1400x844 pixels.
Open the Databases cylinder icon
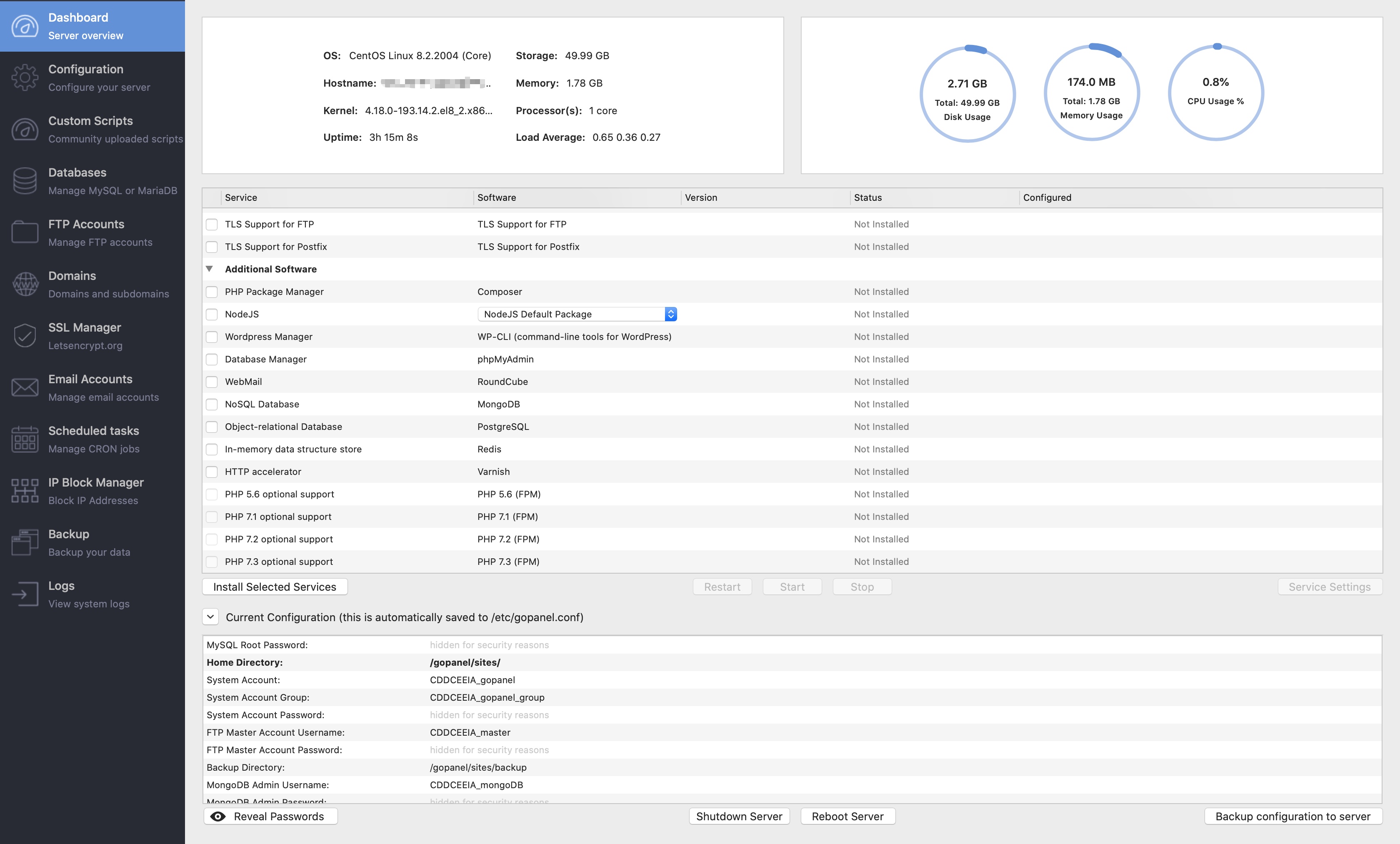(x=25, y=181)
